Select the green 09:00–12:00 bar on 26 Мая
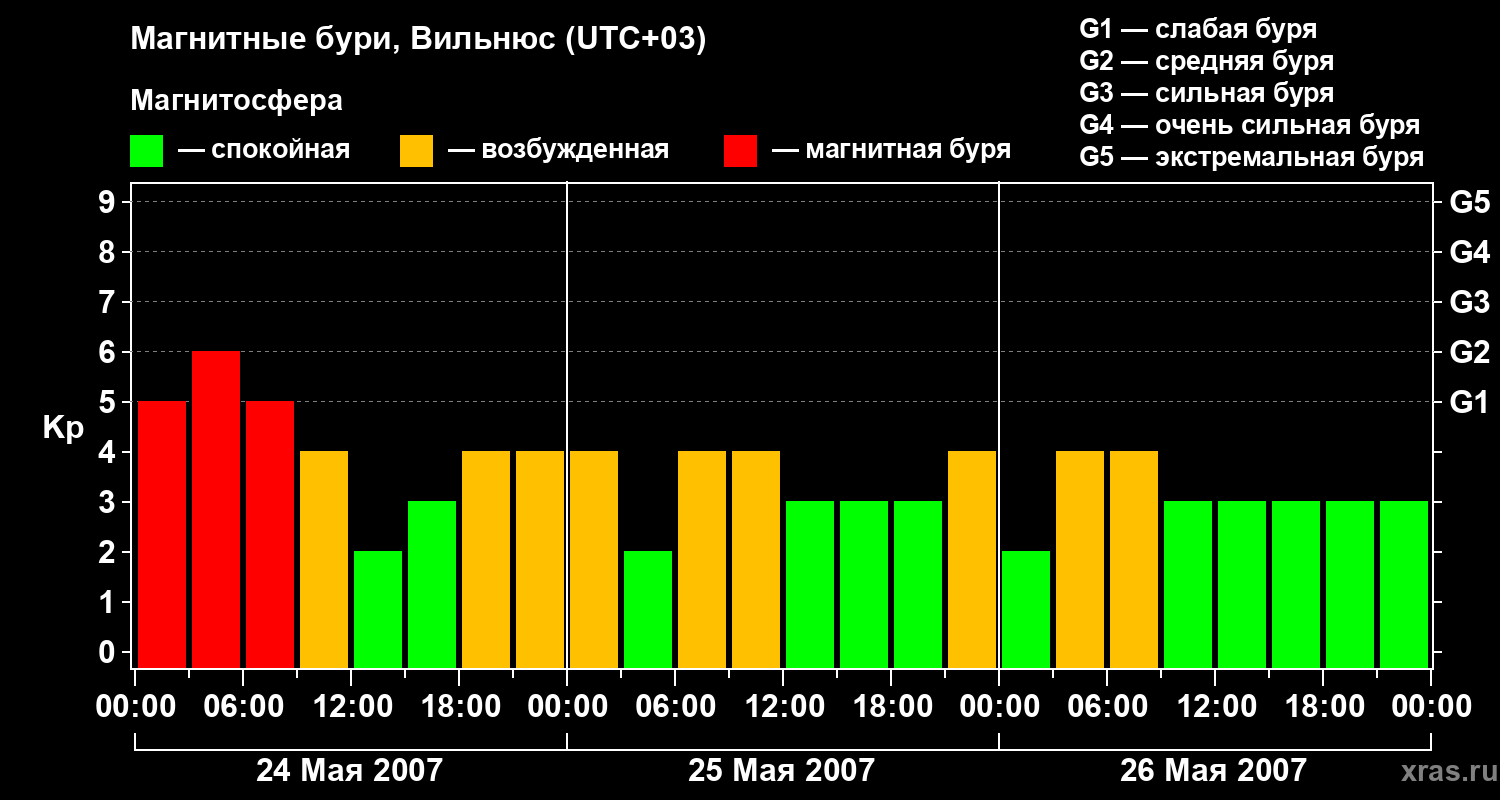 pyautogui.click(x=1188, y=584)
